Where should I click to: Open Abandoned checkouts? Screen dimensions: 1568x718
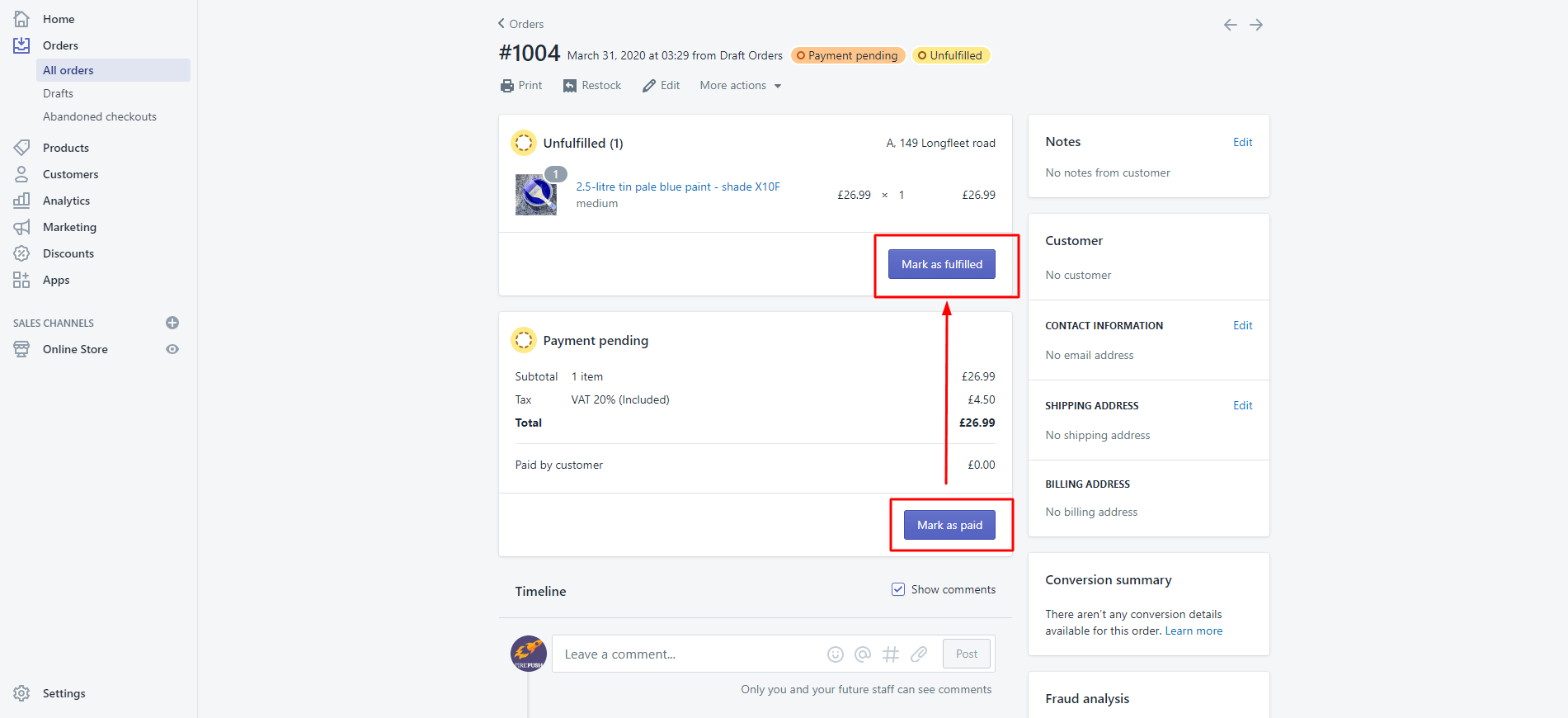(x=100, y=116)
